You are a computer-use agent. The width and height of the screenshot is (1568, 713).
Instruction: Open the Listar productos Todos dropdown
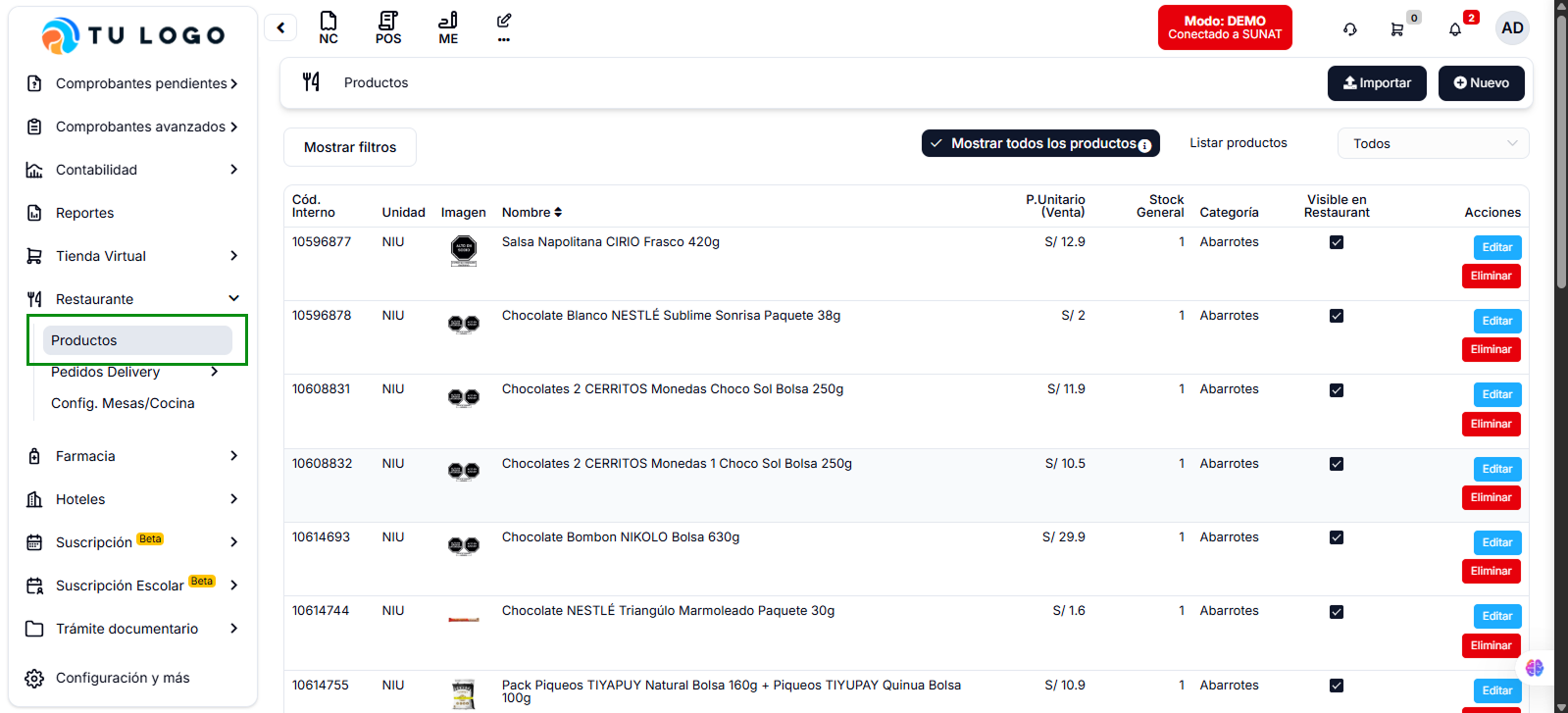tap(1433, 143)
